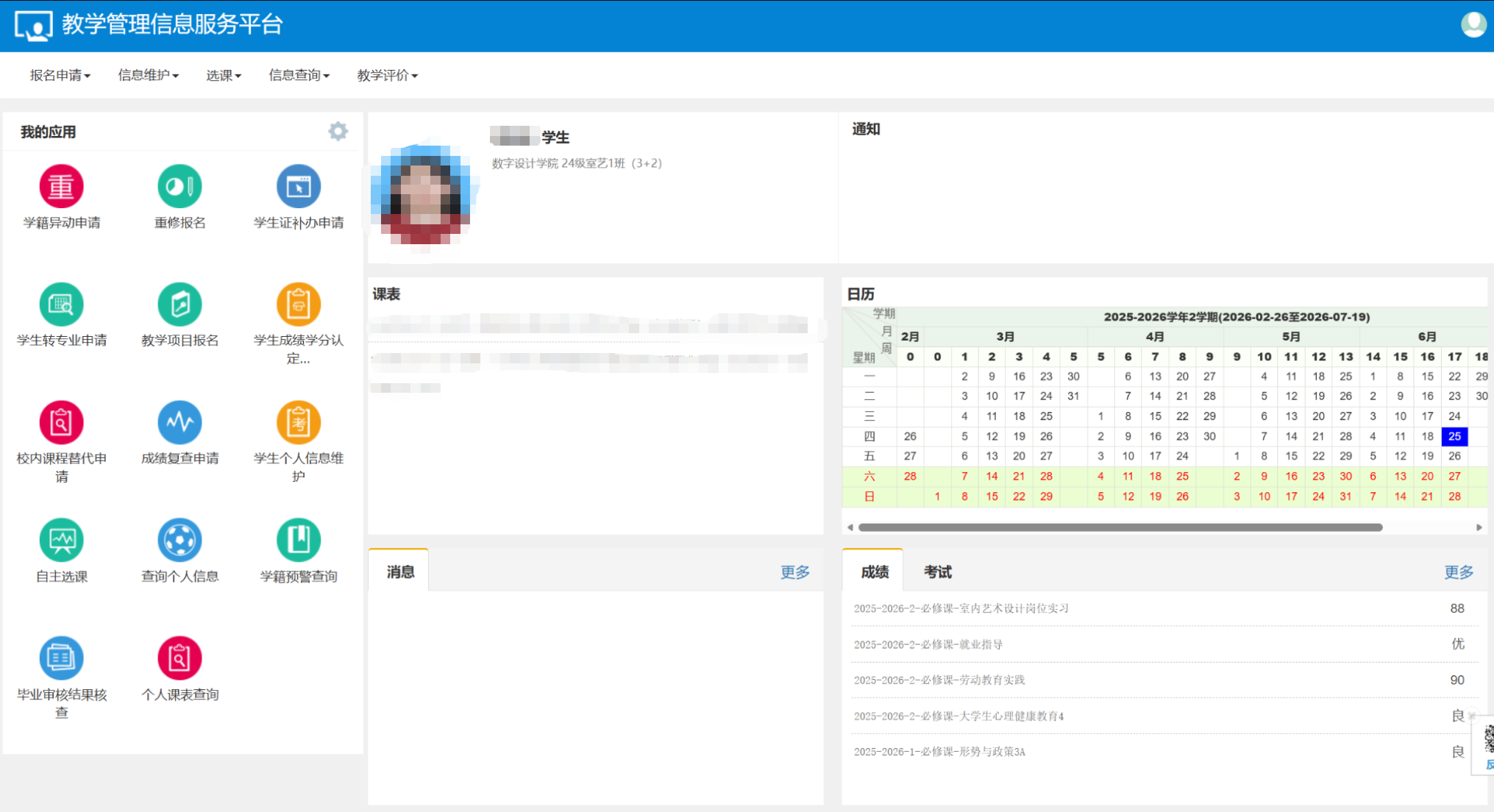The image size is (1494, 812).
Task: Open the 学籍异动申请 app icon
Action: tap(61, 186)
